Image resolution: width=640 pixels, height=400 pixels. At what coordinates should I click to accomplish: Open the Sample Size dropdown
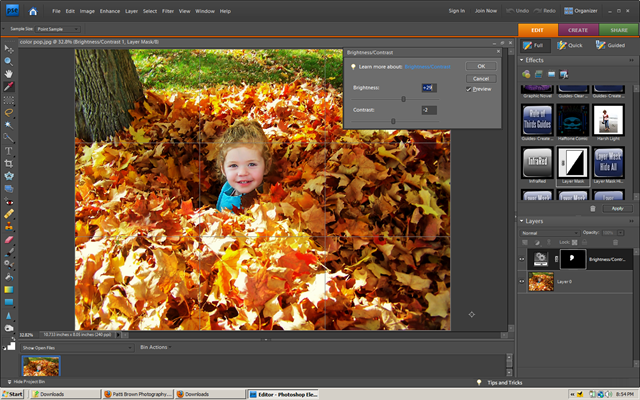[x=58, y=29]
